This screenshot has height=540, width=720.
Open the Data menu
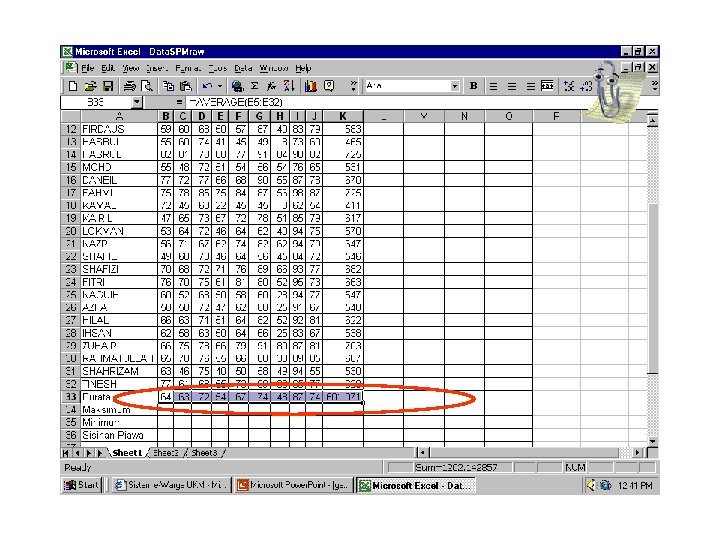[243, 68]
